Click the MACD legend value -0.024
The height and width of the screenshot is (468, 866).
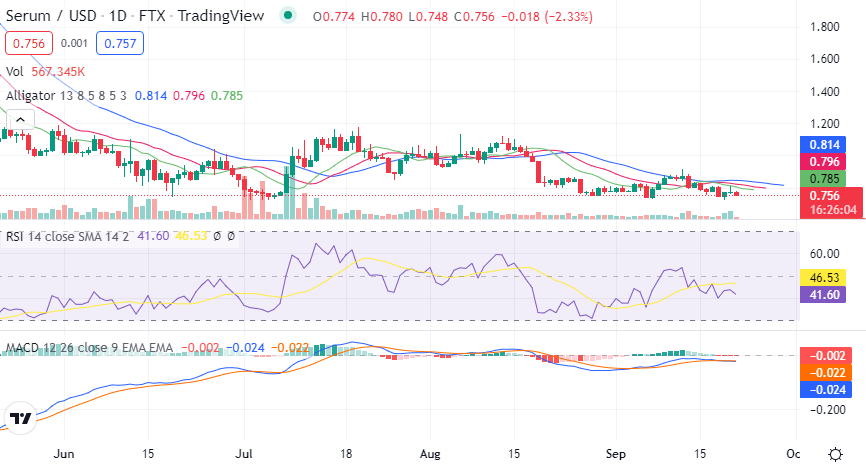point(245,348)
